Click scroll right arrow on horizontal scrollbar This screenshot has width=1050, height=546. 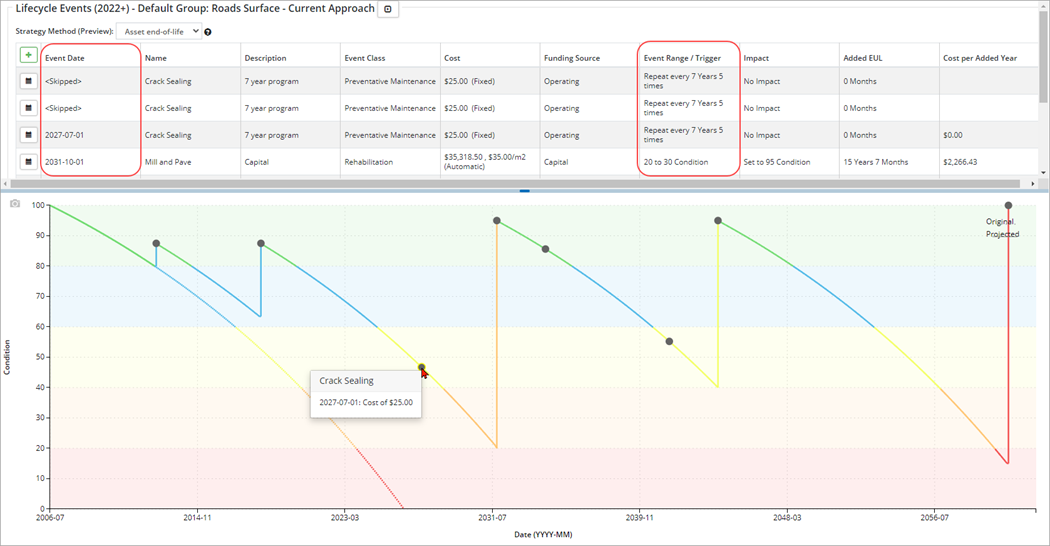(x=1033, y=184)
